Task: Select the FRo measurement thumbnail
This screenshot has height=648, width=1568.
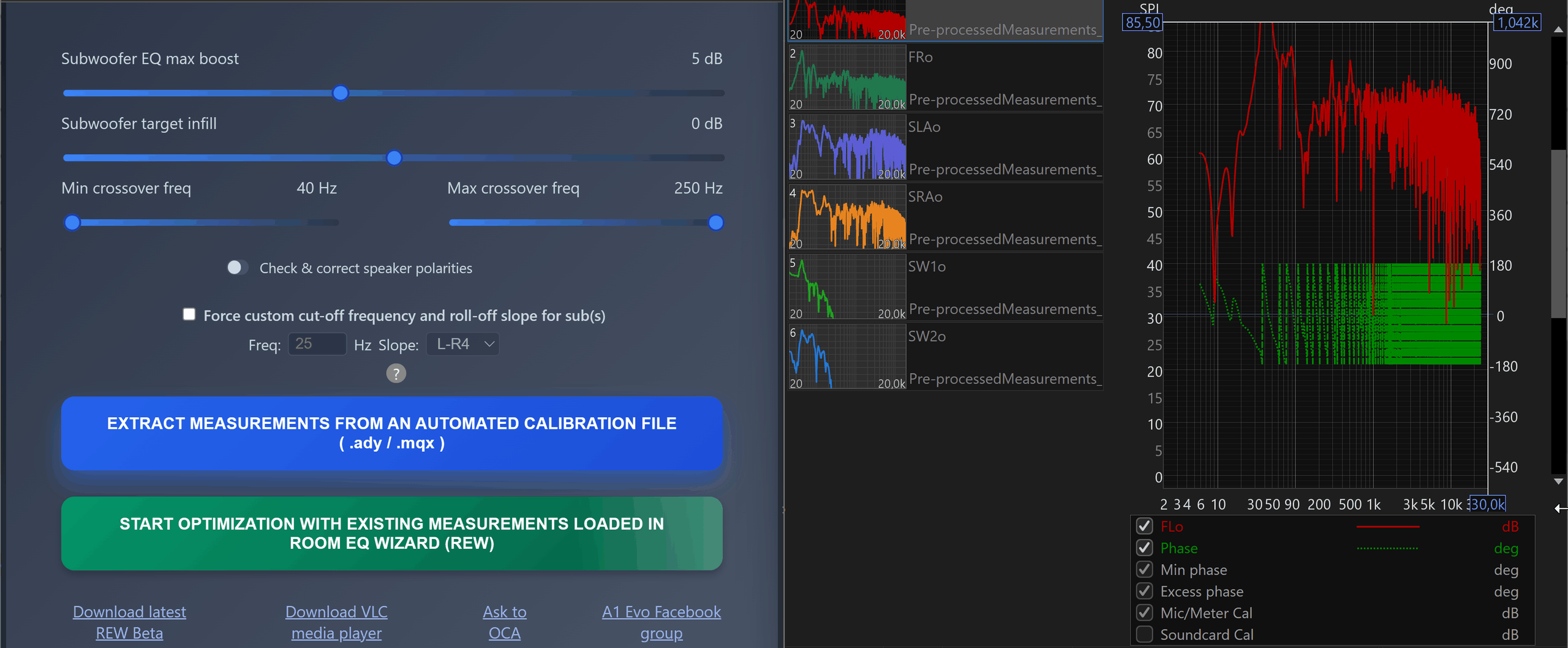Action: point(847,78)
